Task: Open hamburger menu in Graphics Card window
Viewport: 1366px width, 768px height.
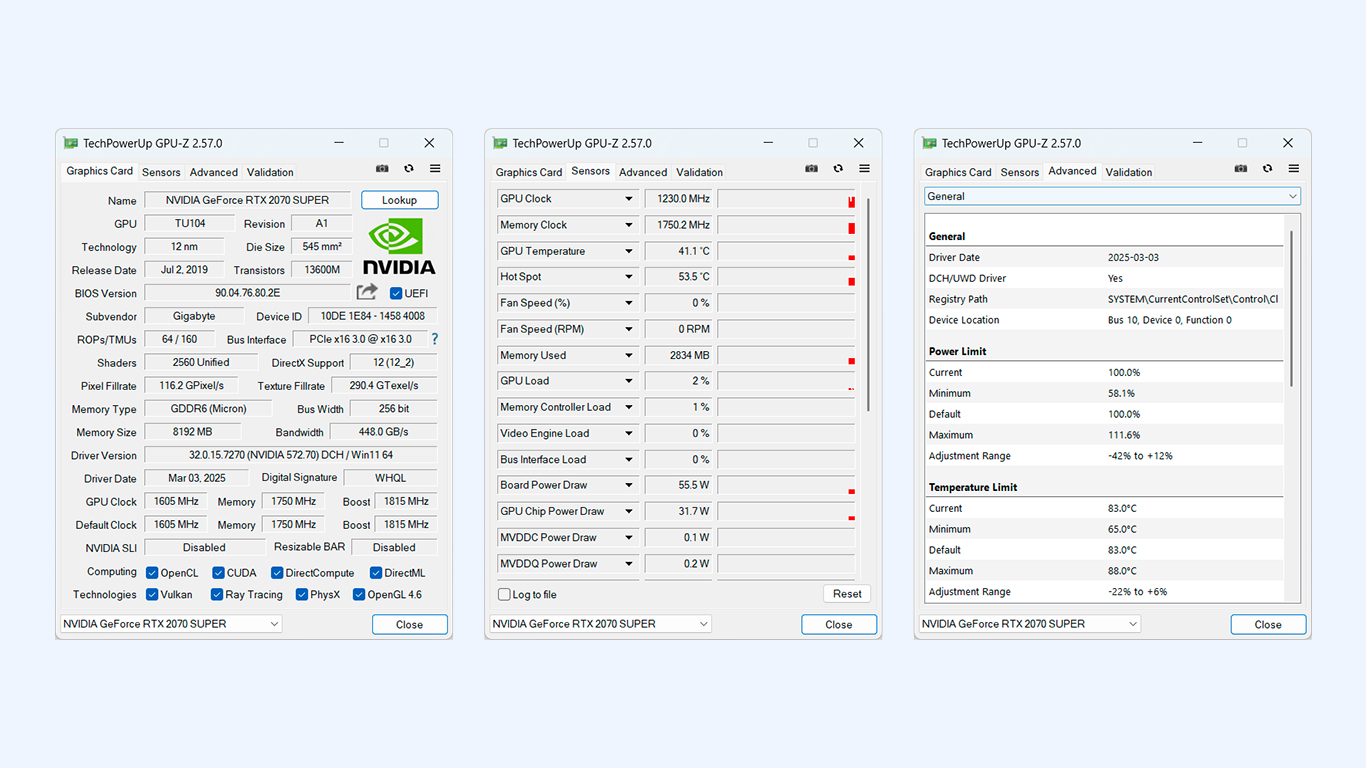Action: (x=435, y=169)
